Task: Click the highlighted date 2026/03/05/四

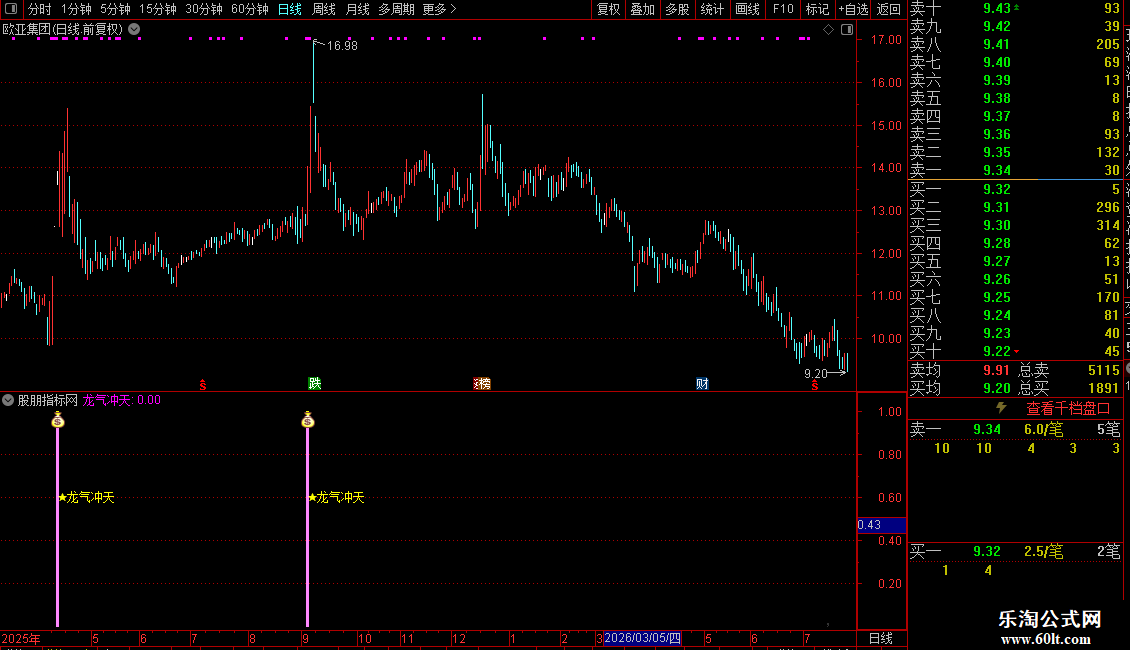Action: click(x=642, y=638)
